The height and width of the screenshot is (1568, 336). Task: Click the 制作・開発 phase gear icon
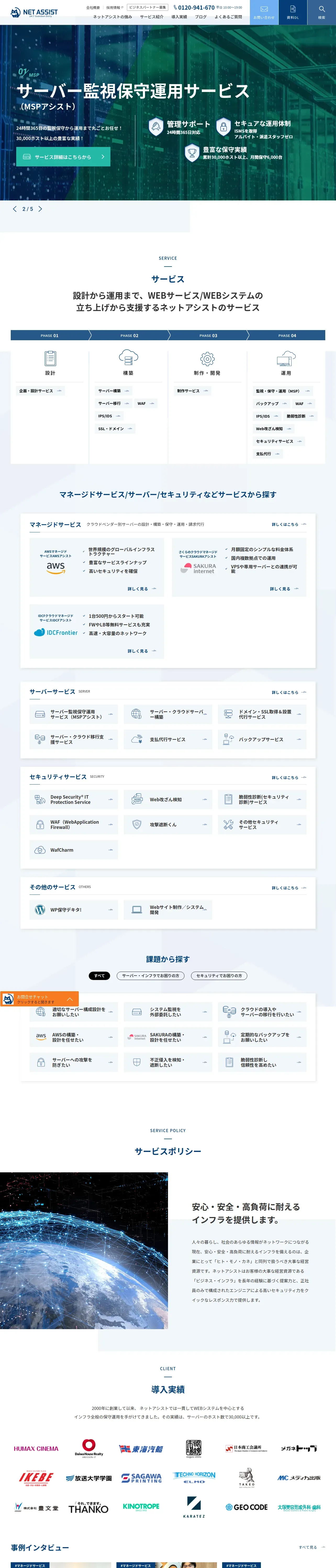pyautogui.click(x=207, y=358)
